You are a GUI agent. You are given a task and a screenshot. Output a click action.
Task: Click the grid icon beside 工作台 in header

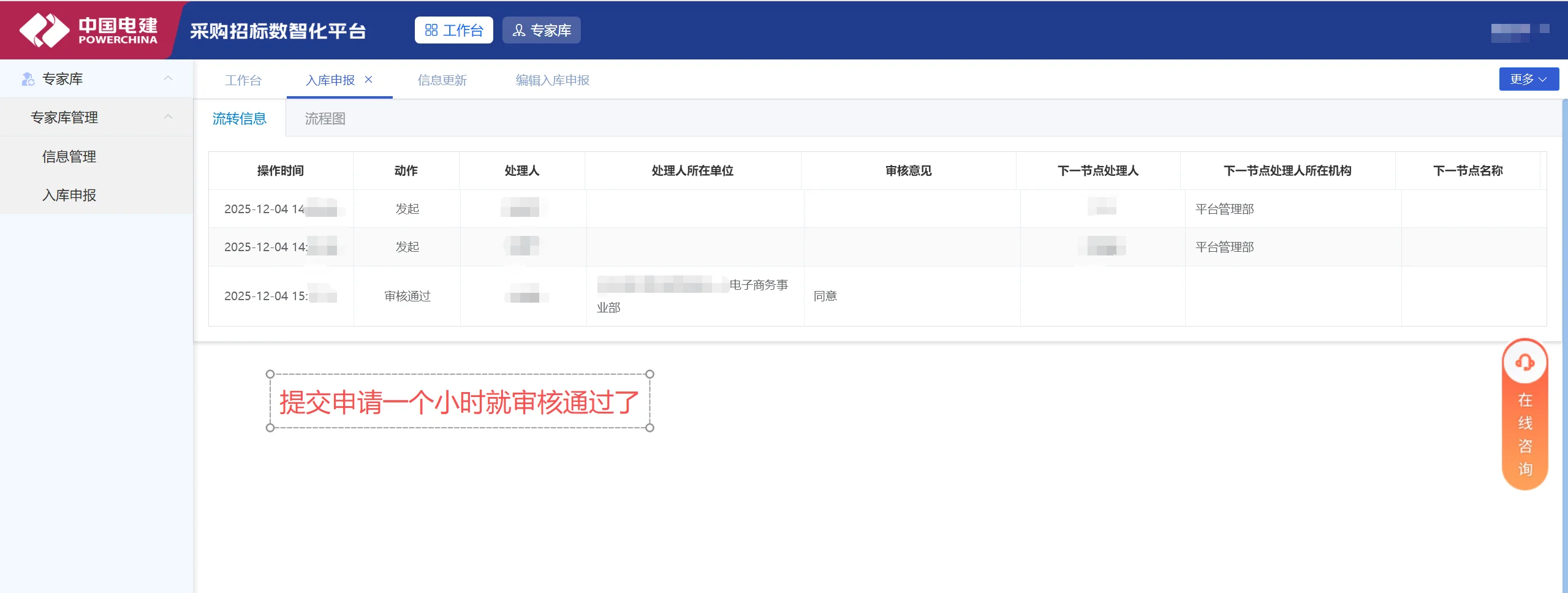click(431, 29)
